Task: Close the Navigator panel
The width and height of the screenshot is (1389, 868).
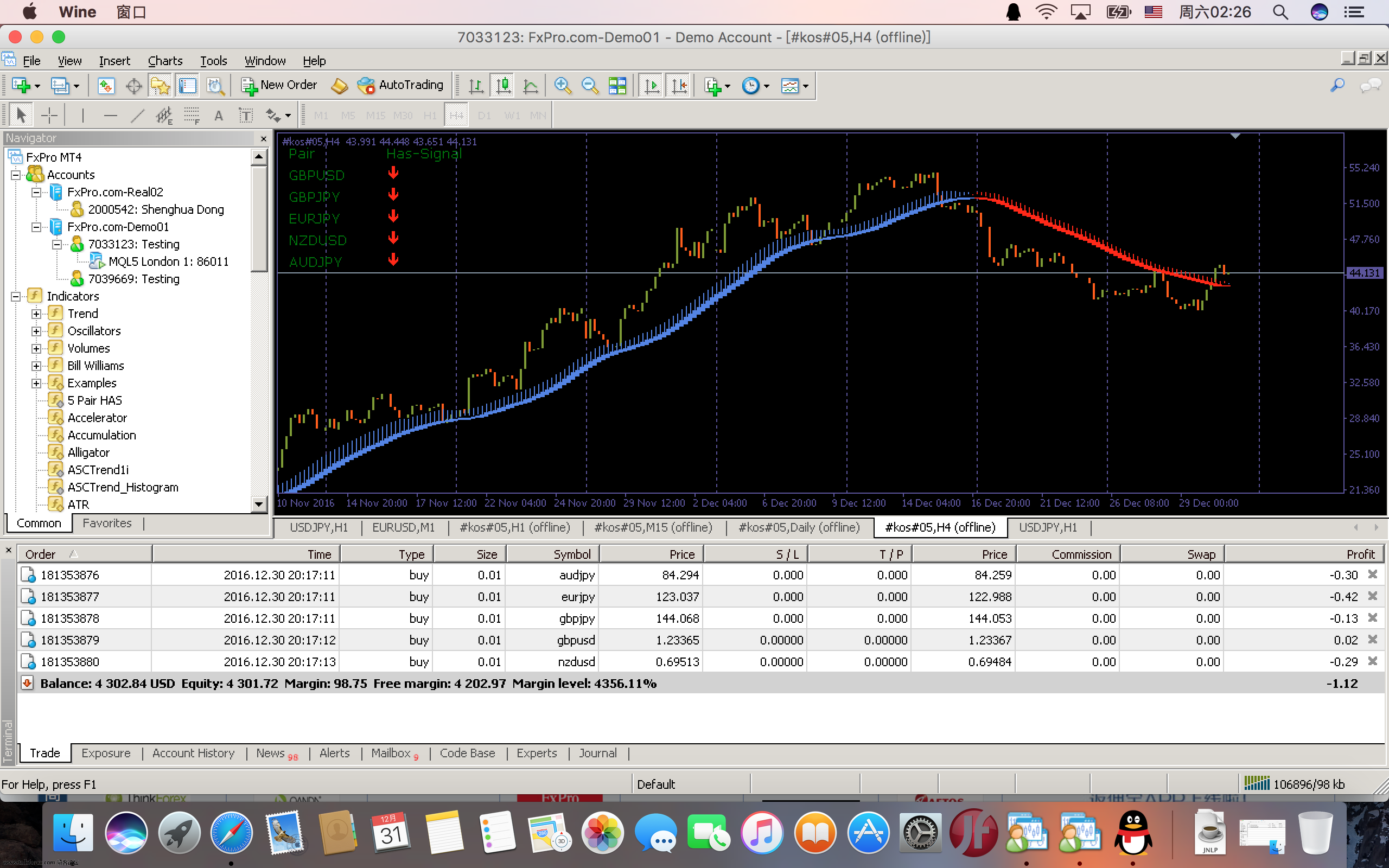Action: 264,138
